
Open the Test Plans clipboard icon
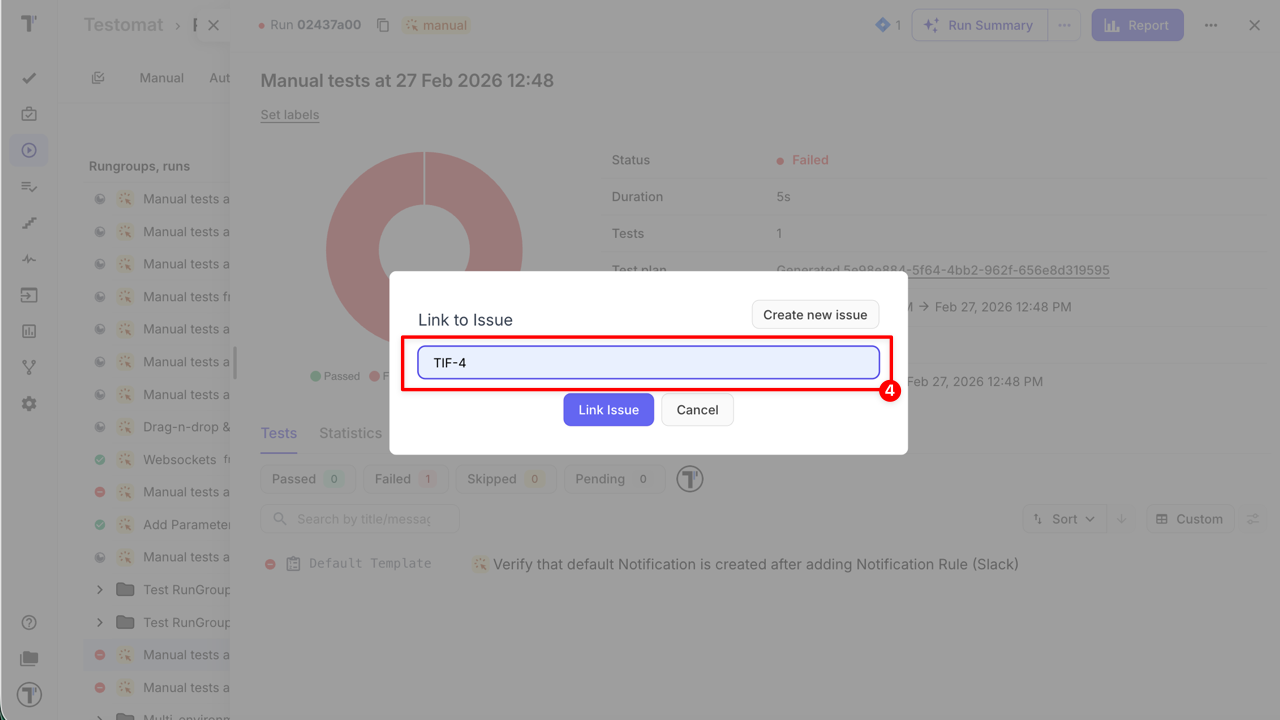point(28,114)
